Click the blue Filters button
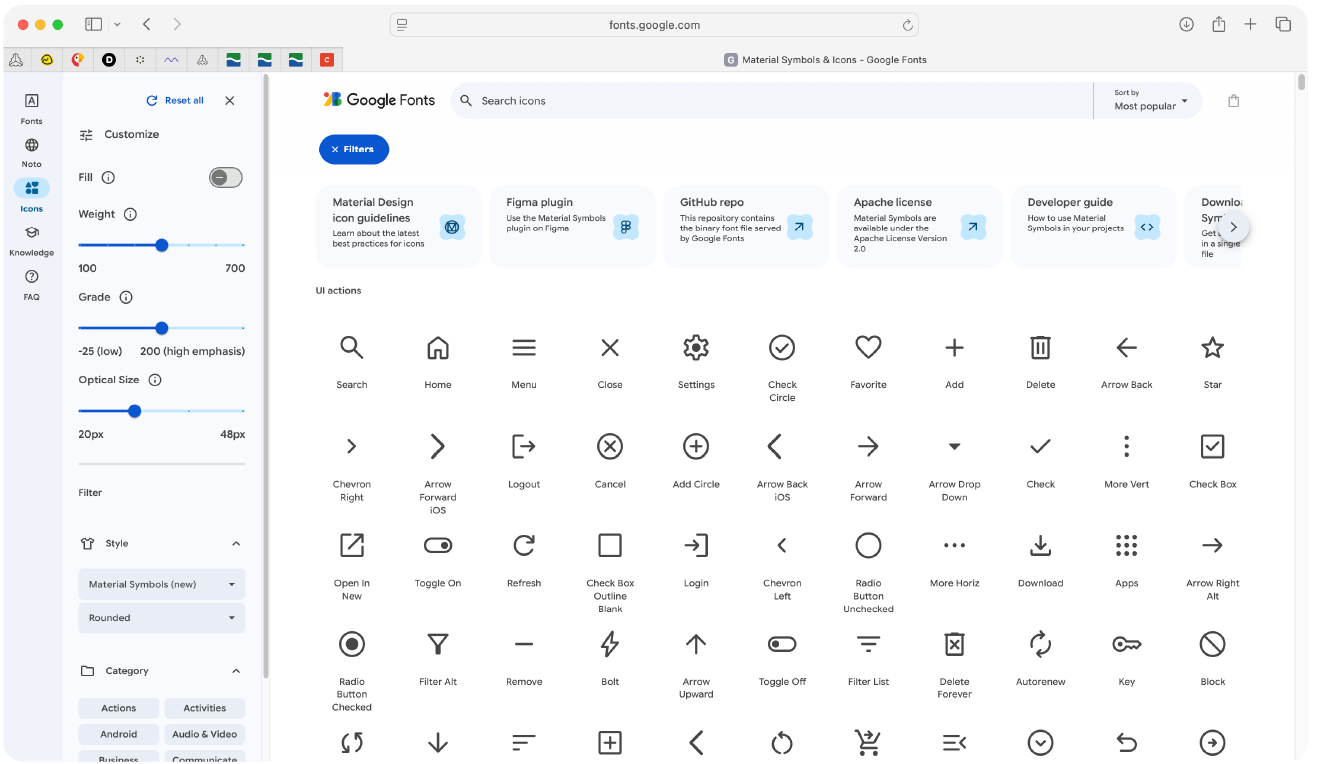Image resolution: width=1337 pixels, height=764 pixels. click(354, 149)
